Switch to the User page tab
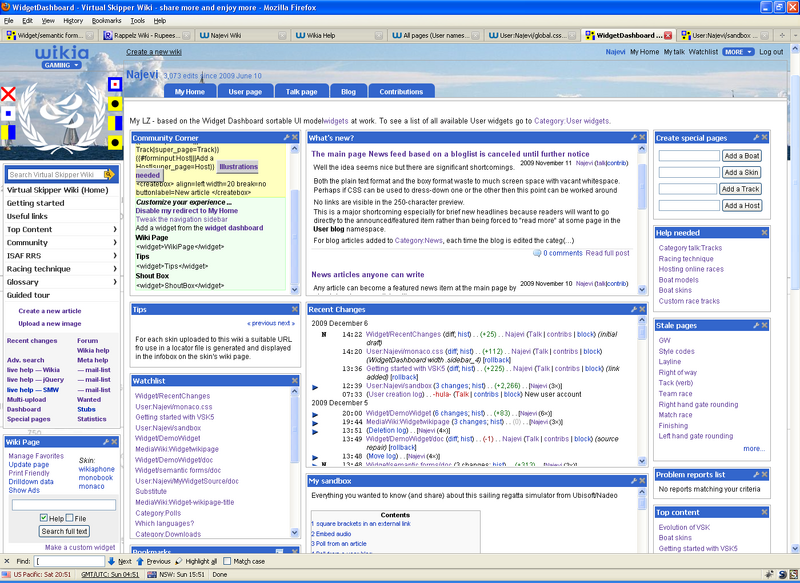800x583 pixels. [245, 91]
